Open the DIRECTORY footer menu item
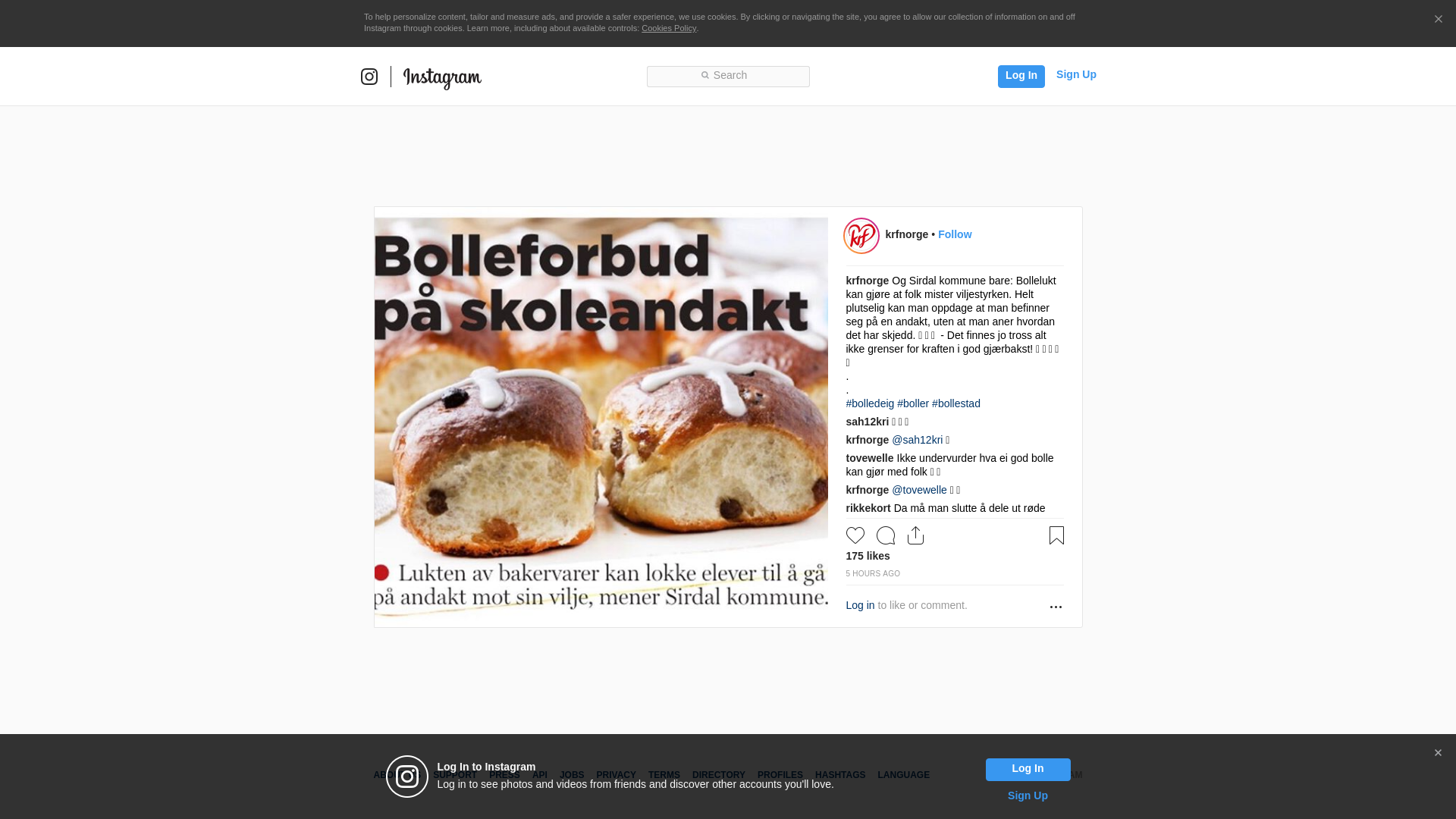1456x819 pixels. (719, 775)
